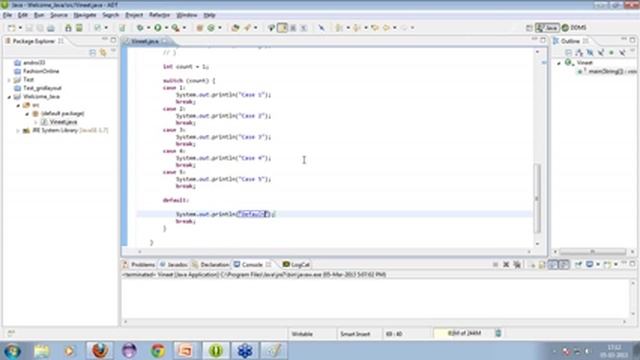Open Chrome from the taskbar

[158, 350]
